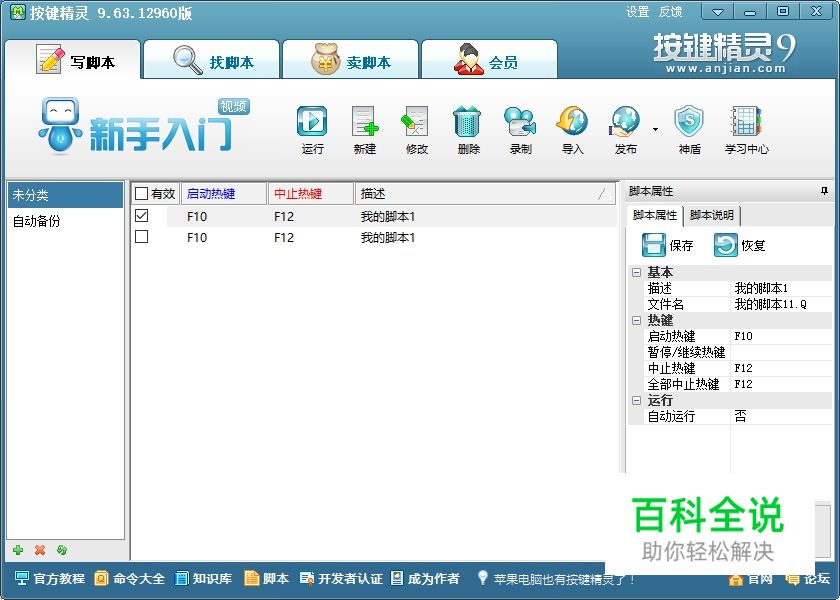Select 未分类 category in sidebar
Screen dimensions: 840x600
coord(65,195)
